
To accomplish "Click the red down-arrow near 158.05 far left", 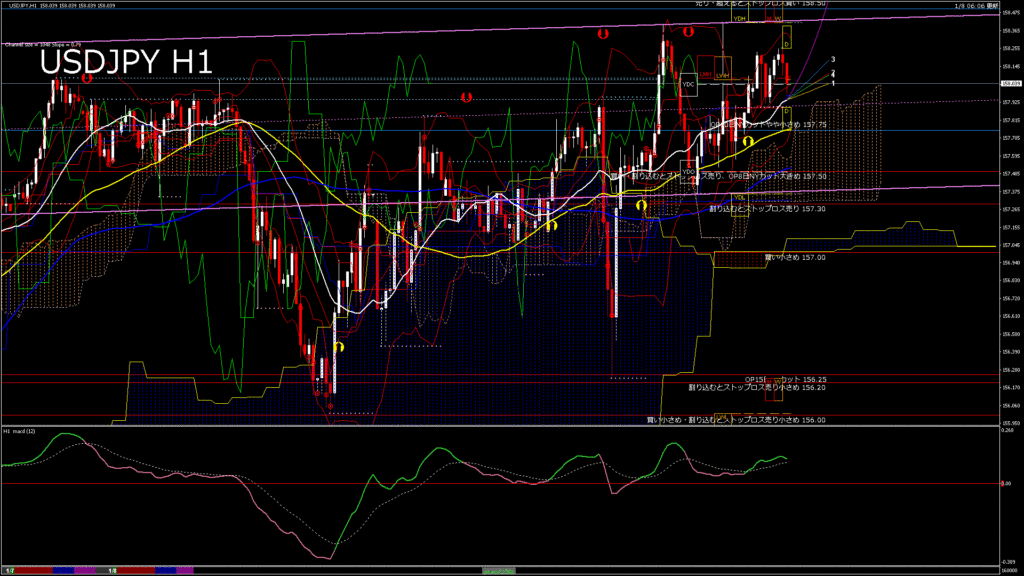I will [x=87, y=78].
